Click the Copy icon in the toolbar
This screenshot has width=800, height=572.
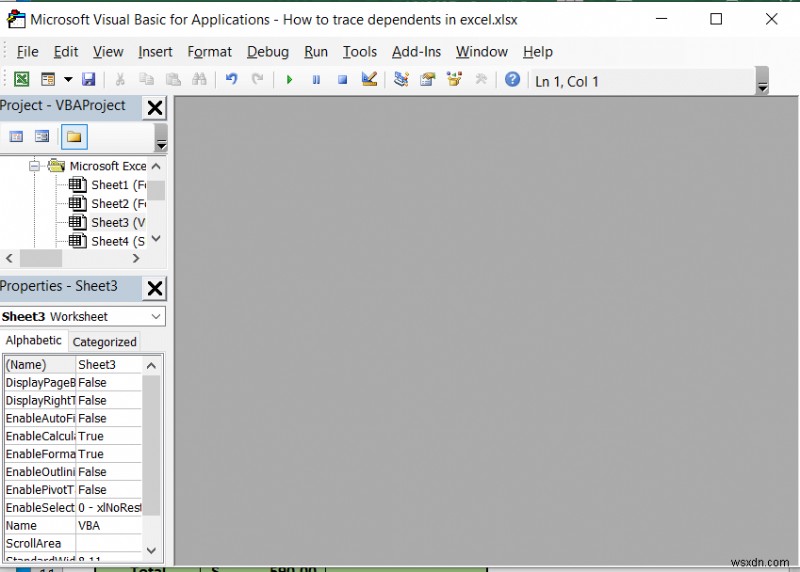click(x=146, y=79)
